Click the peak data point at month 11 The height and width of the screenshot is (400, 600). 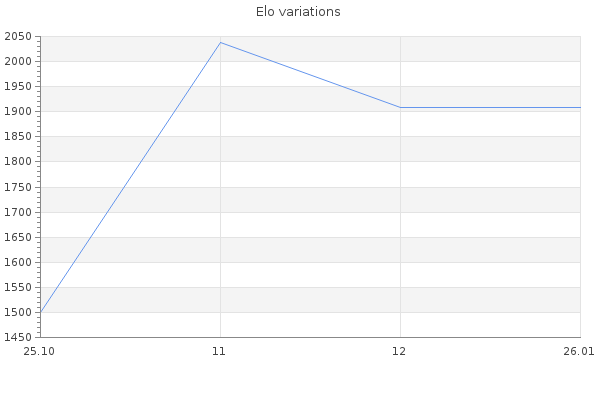[x=220, y=42]
